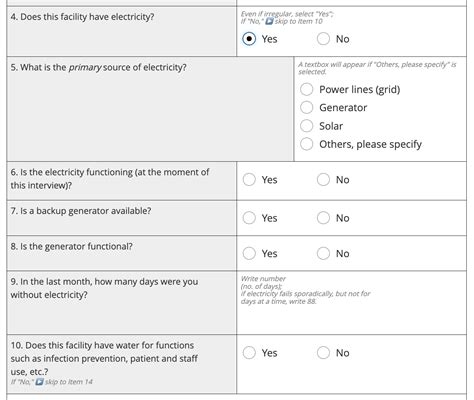The image size is (474, 400).
Task: Select No for facility having water
Action: pyautogui.click(x=323, y=353)
